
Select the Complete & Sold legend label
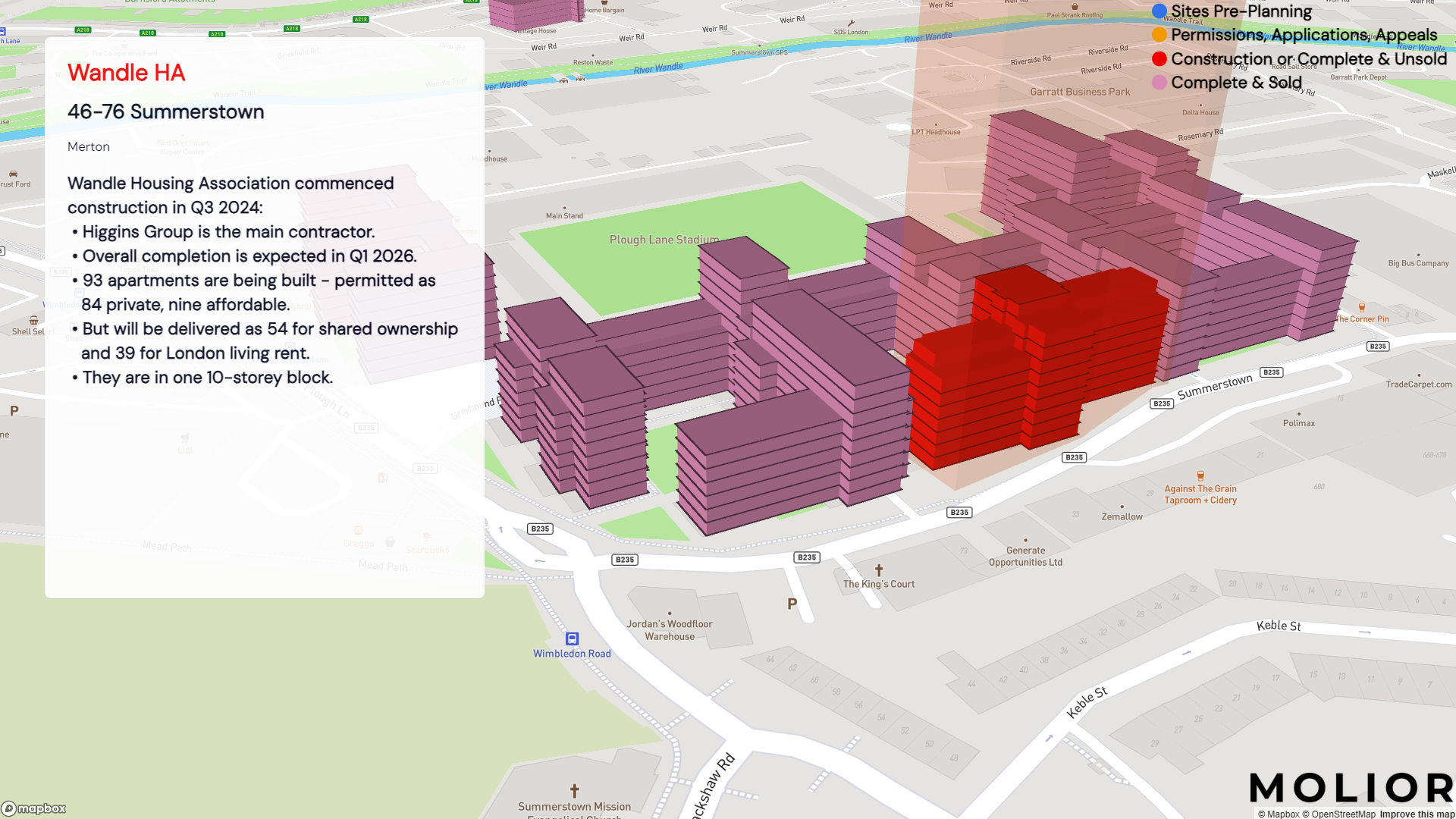click(1236, 83)
